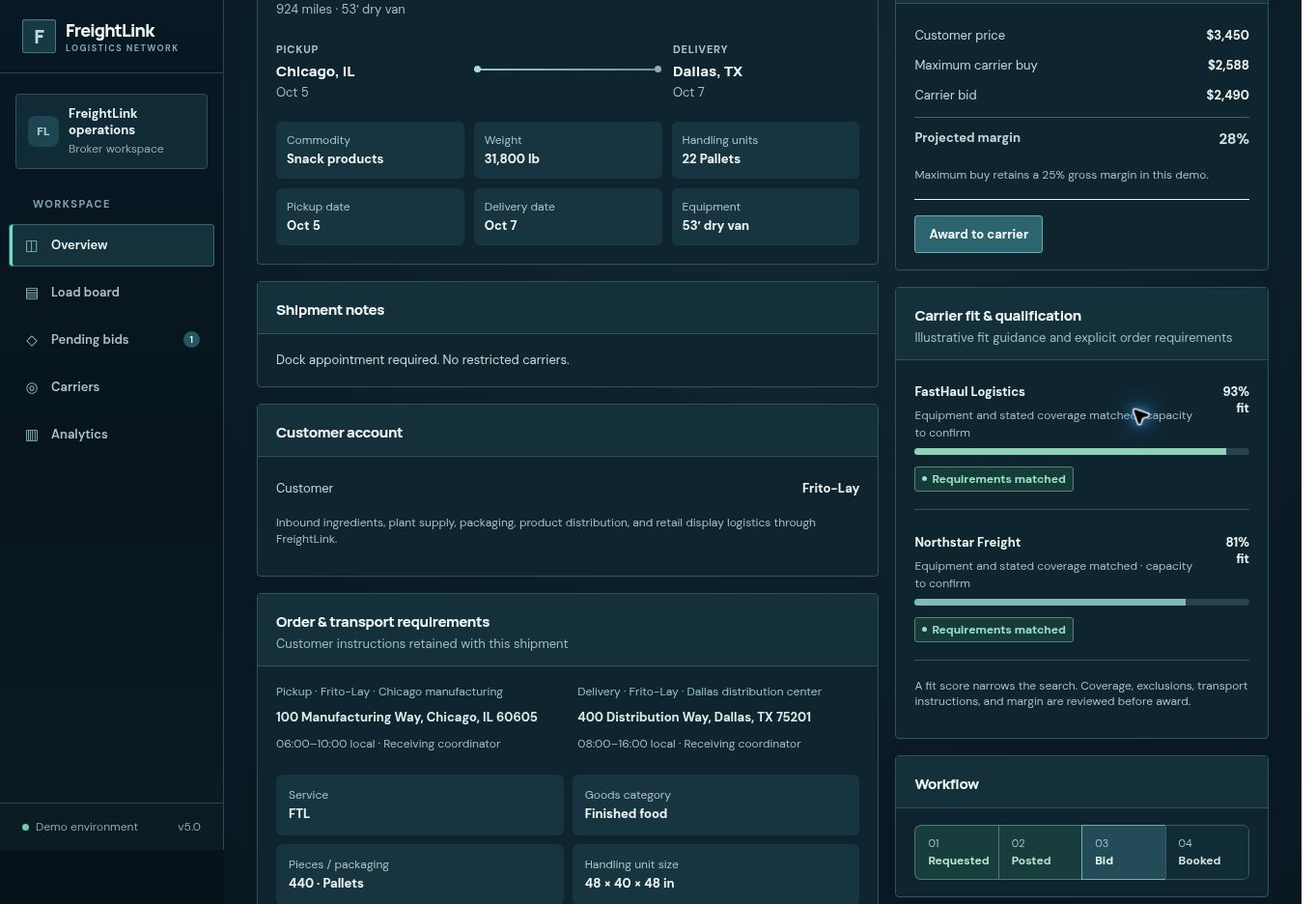Click the Pending bids diamond icon
The width and height of the screenshot is (1316, 904).
(32, 340)
